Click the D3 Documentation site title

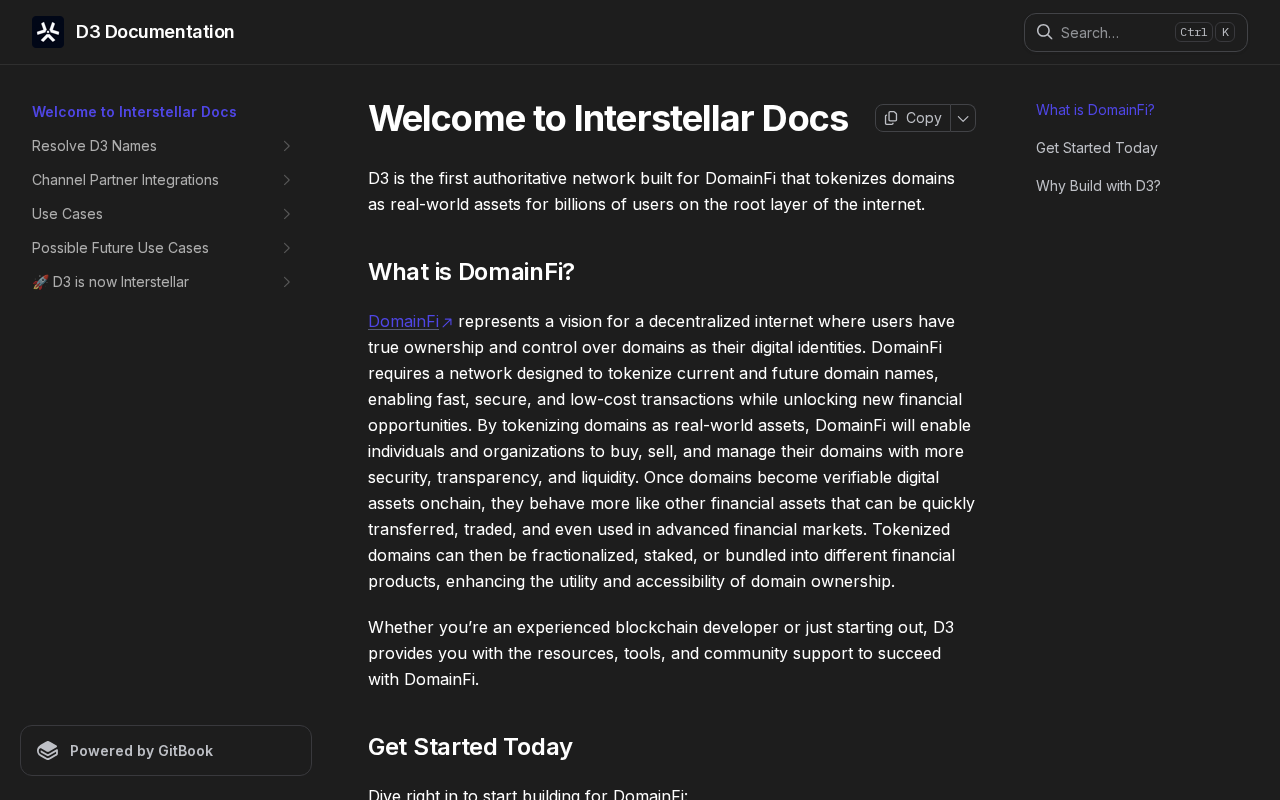155,32
